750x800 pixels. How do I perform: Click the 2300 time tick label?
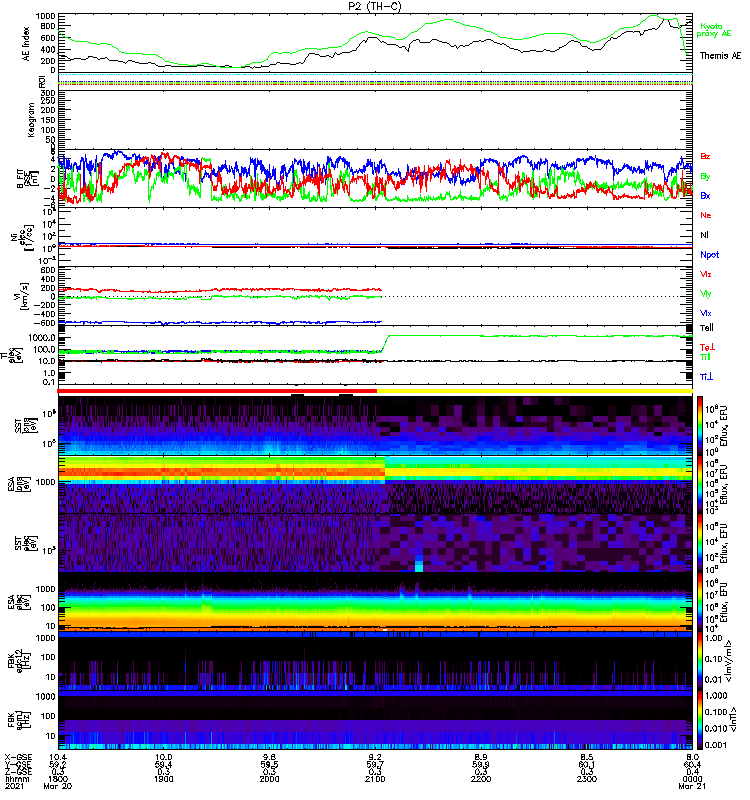[587, 779]
